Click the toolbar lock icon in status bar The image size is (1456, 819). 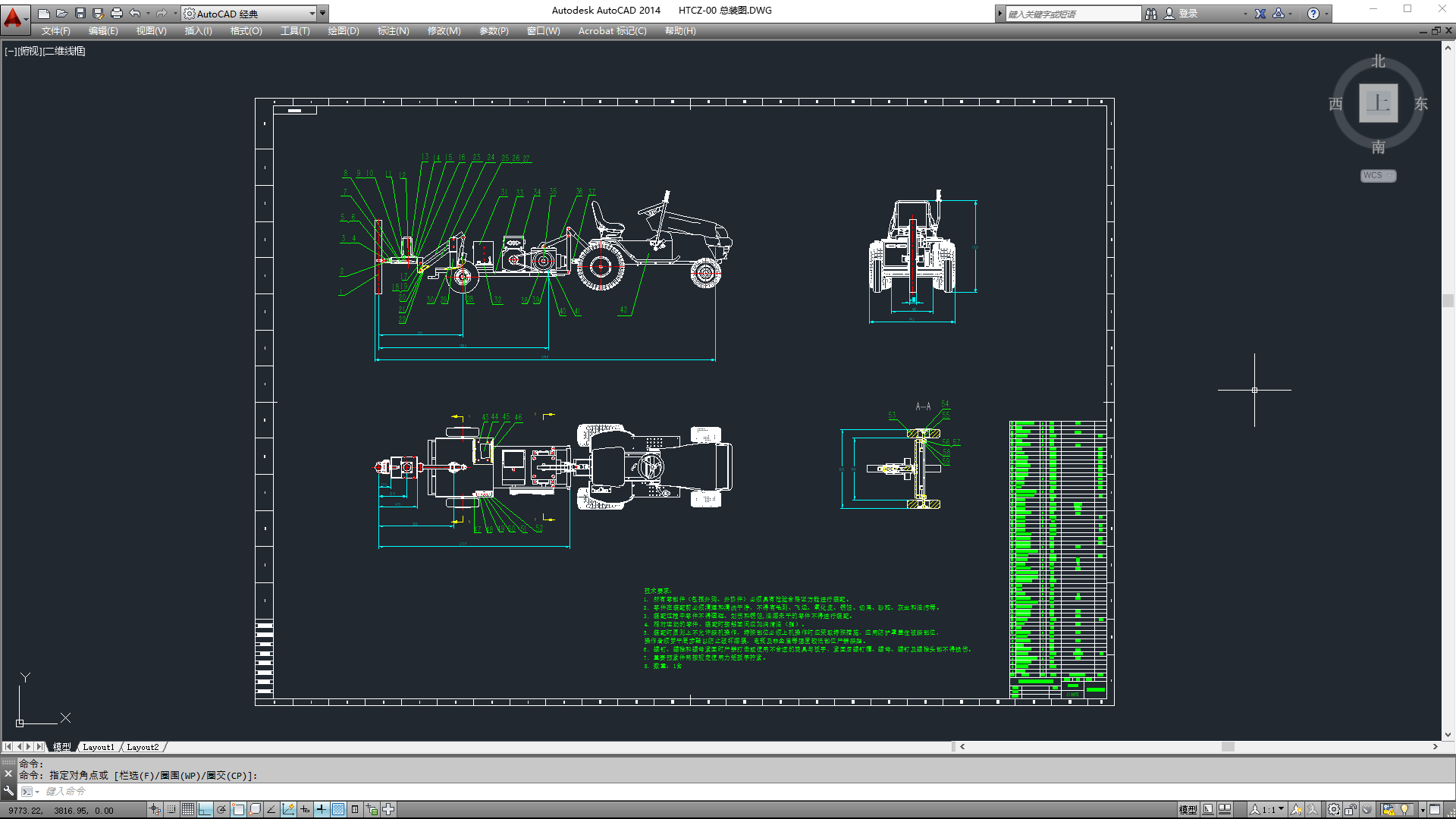click(x=1351, y=809)
